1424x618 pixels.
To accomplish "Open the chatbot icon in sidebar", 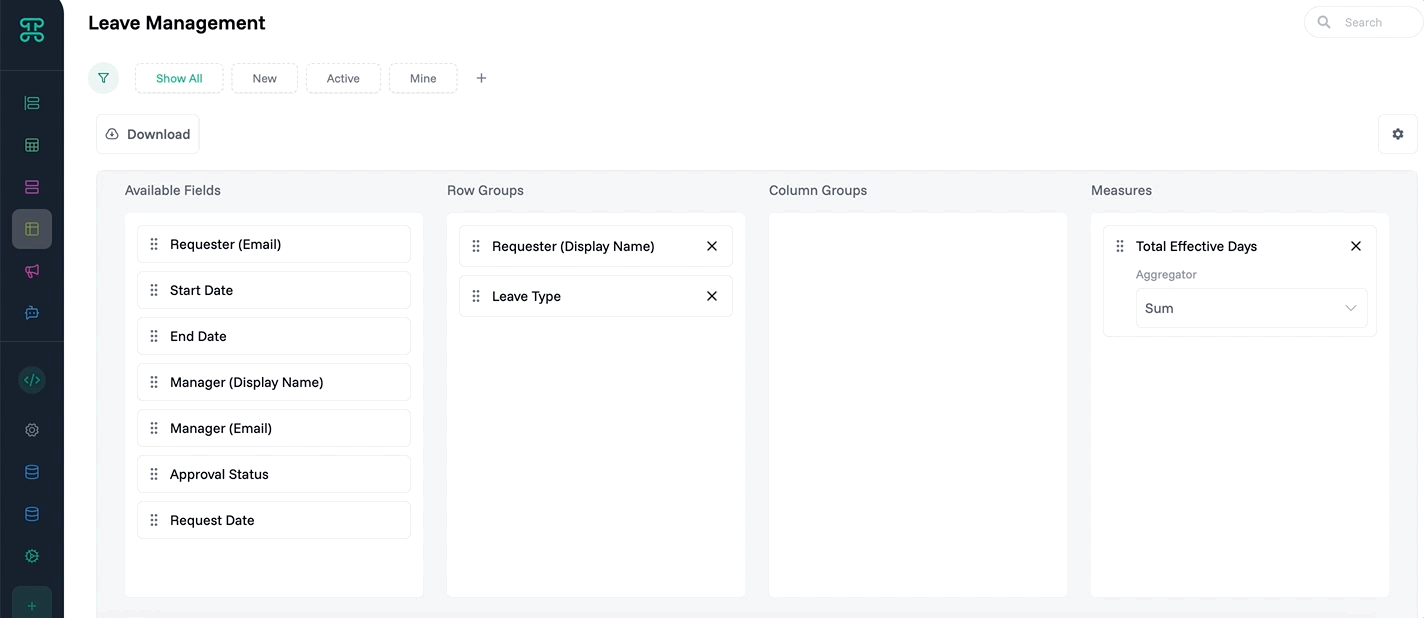I will point(32,313).
